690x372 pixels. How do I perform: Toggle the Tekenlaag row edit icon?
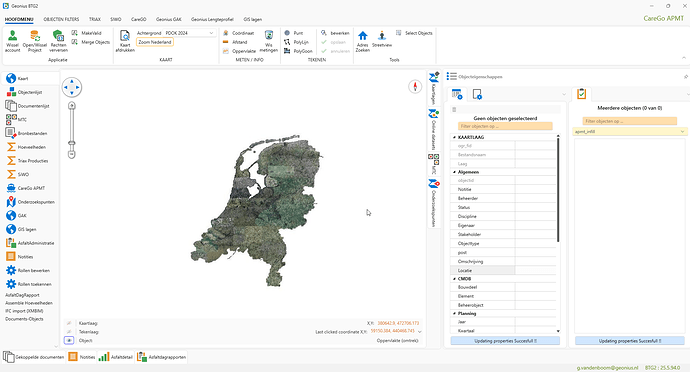69,332
